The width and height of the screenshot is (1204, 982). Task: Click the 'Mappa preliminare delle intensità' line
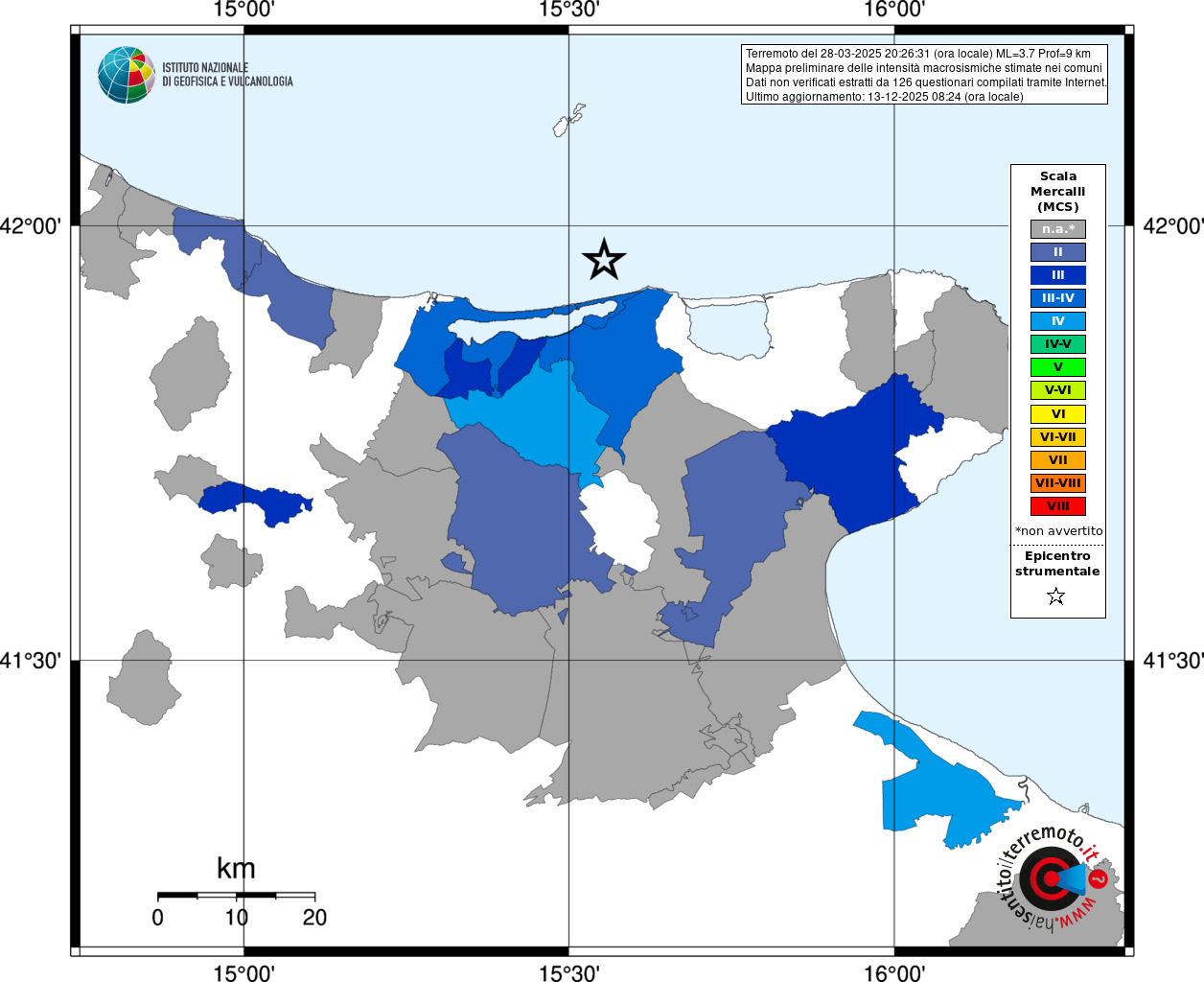point(924,68)
